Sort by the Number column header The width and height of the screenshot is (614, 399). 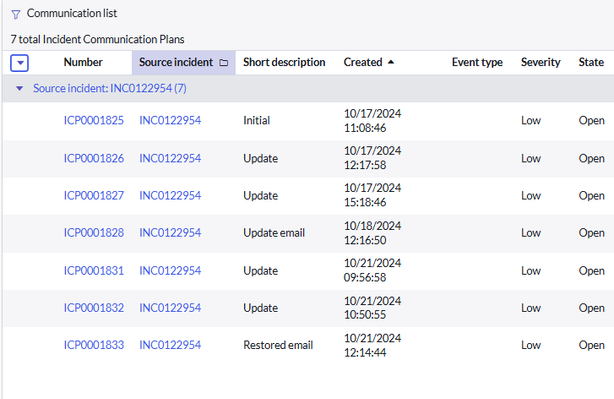click(83, 62)
